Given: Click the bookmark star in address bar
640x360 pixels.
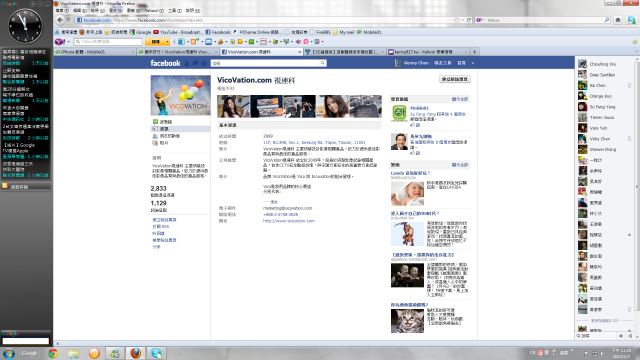Looking at the screenshot, I should [457, 20].
